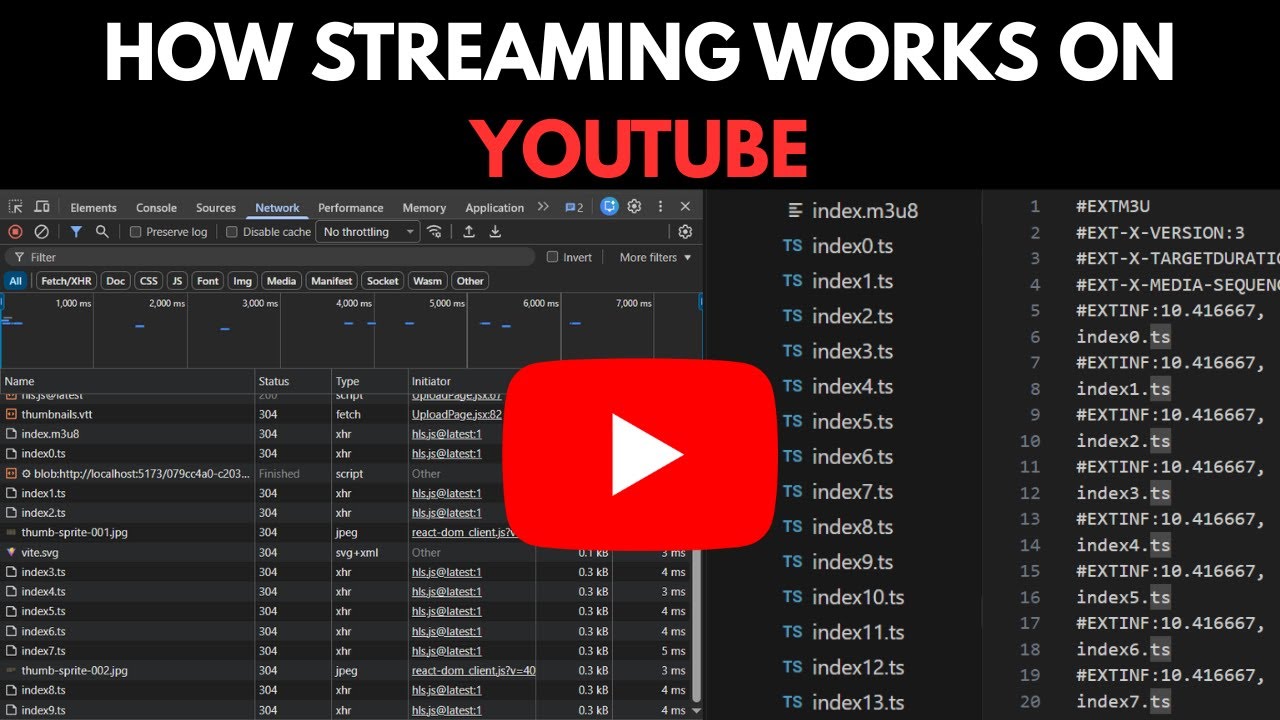1280x720 pixels.
Task: Filter requests by JS type
Action: click(177, 281)
